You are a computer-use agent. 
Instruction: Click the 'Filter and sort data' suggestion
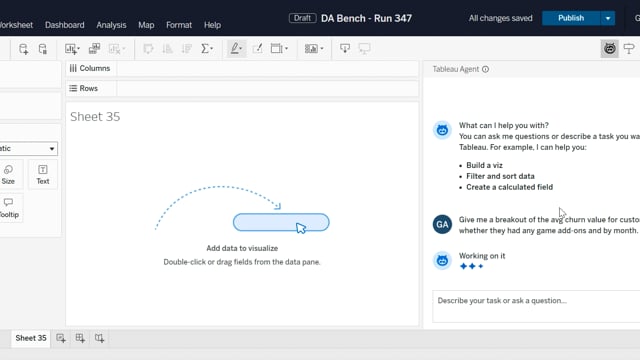point(500,176)
